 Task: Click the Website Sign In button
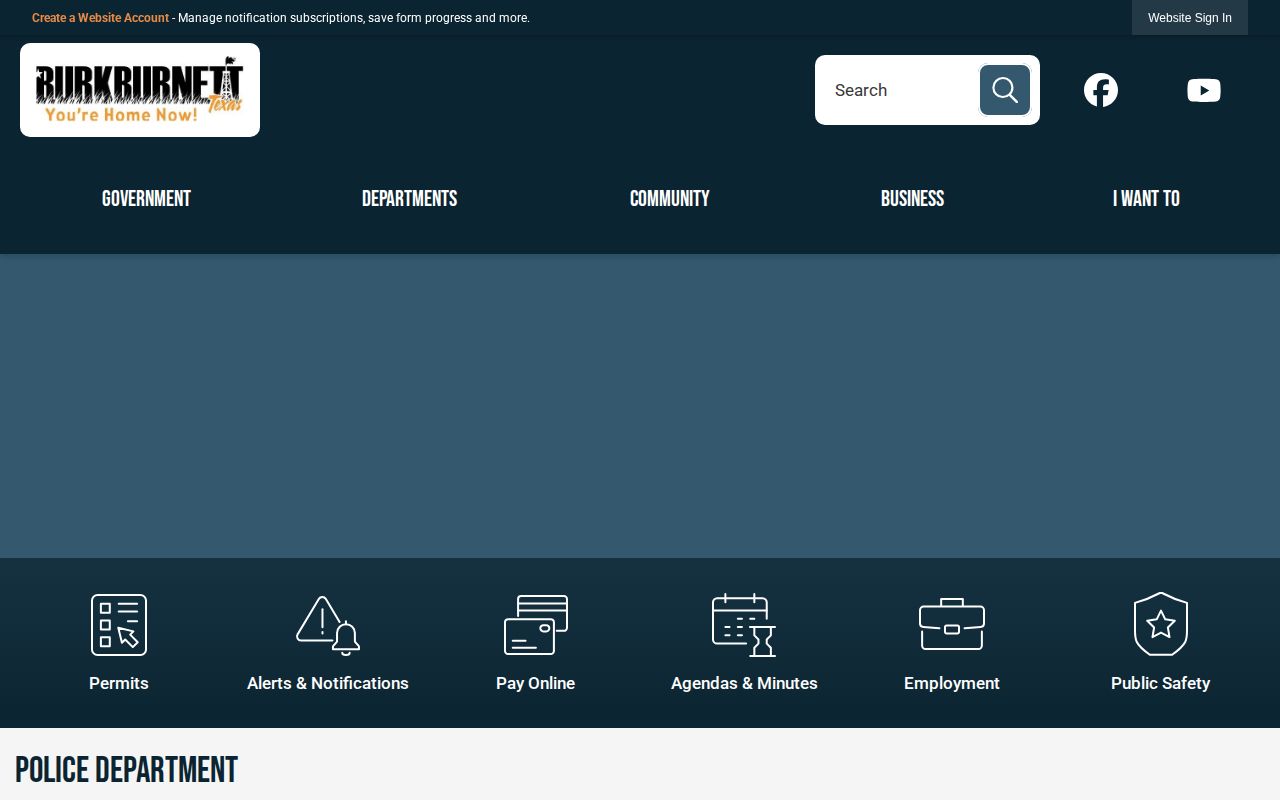pyautogui.click(x=1190, y=18)
